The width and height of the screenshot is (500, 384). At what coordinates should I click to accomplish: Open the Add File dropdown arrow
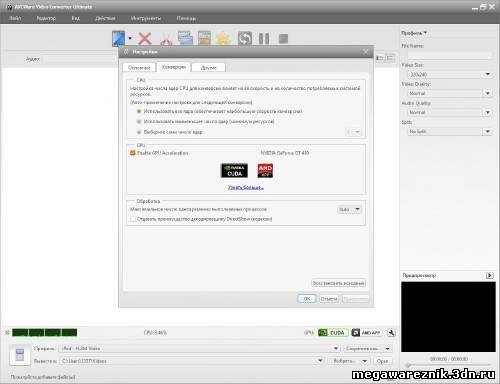(x=130, y=38)
